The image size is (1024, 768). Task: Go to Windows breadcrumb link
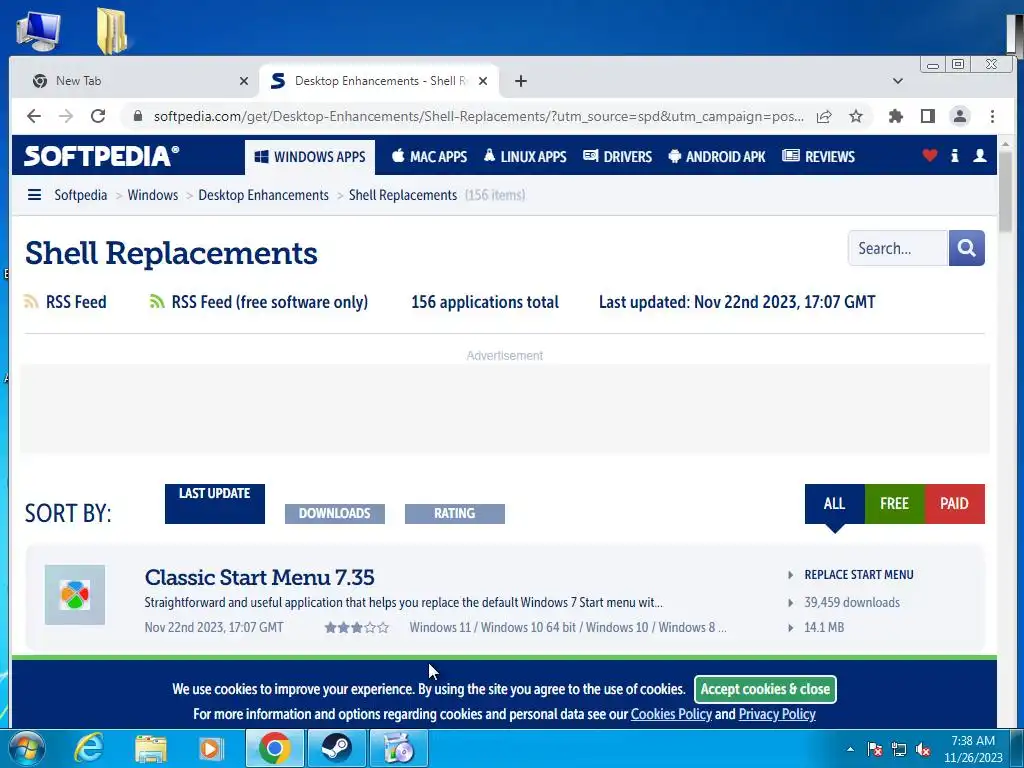tap(153, 195)
